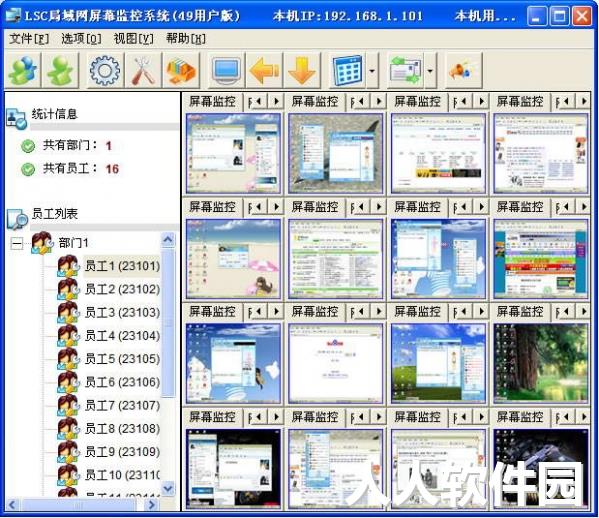The image size is (599, 518).
Task: Open the 选项[O] menu
Action: click(x=81, y=39)
